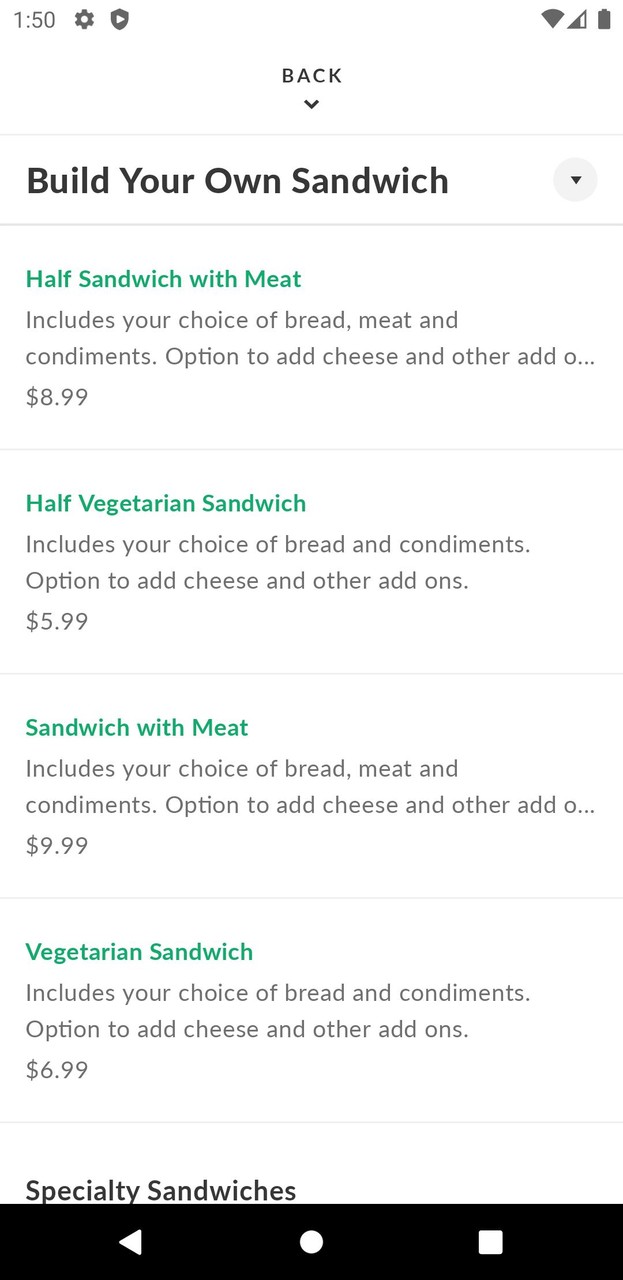Tap the Build Your Own Sandwich heading
This screenshot has width=623, height=1280.
[237, 181]
